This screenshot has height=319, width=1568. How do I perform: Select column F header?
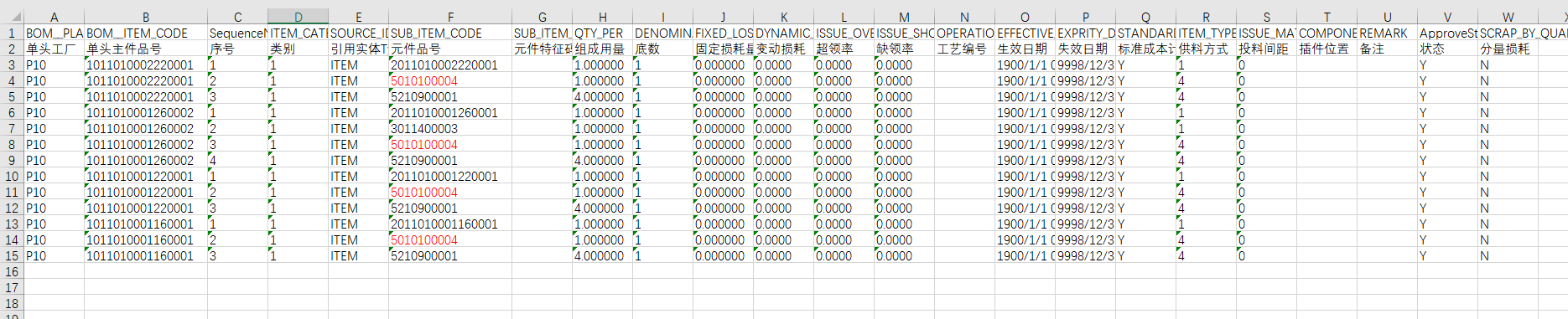pyautogui.click(x=450, y=17)
